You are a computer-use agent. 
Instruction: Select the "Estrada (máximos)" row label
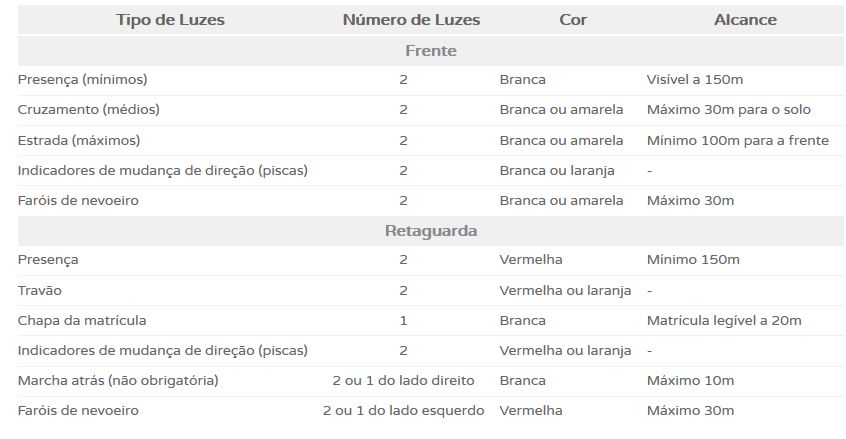[79, 140]
